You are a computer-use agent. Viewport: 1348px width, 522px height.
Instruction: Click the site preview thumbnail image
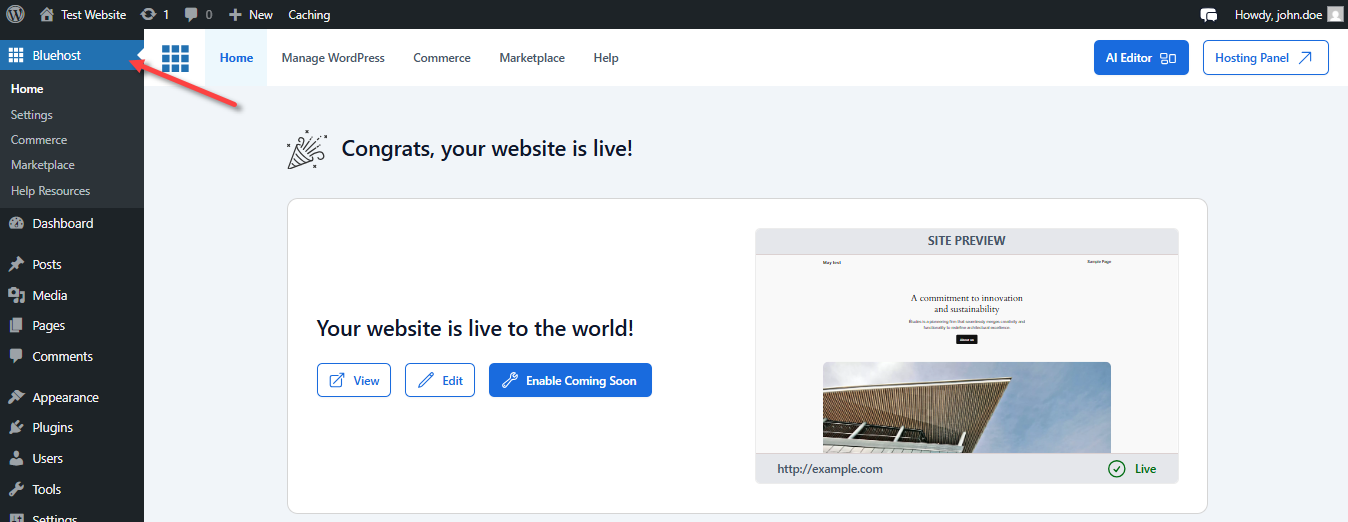coord(967,354)
